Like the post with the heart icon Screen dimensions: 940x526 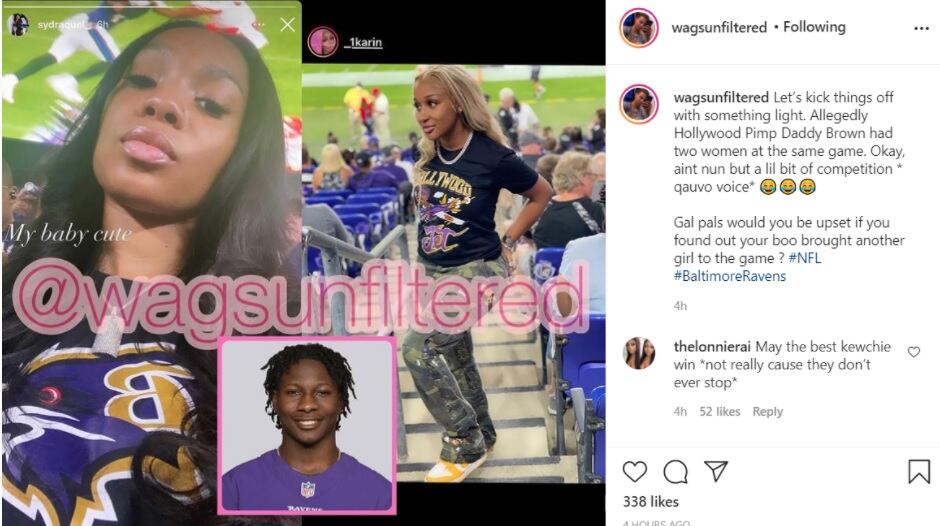(635, 472)
